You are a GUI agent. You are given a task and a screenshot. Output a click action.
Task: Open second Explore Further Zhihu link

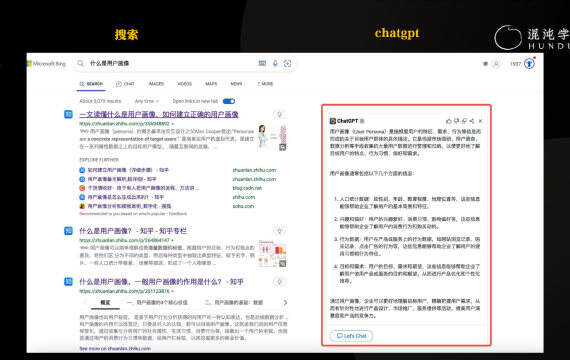point(122,179)
